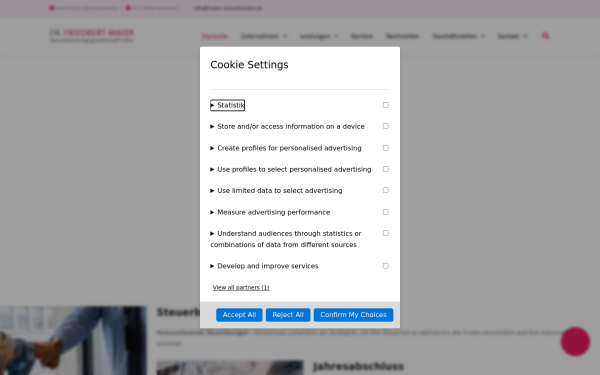Screen dimensions: 600x375
Task: Go to the Nachrichten page
Action: click(x=402, y=36)
